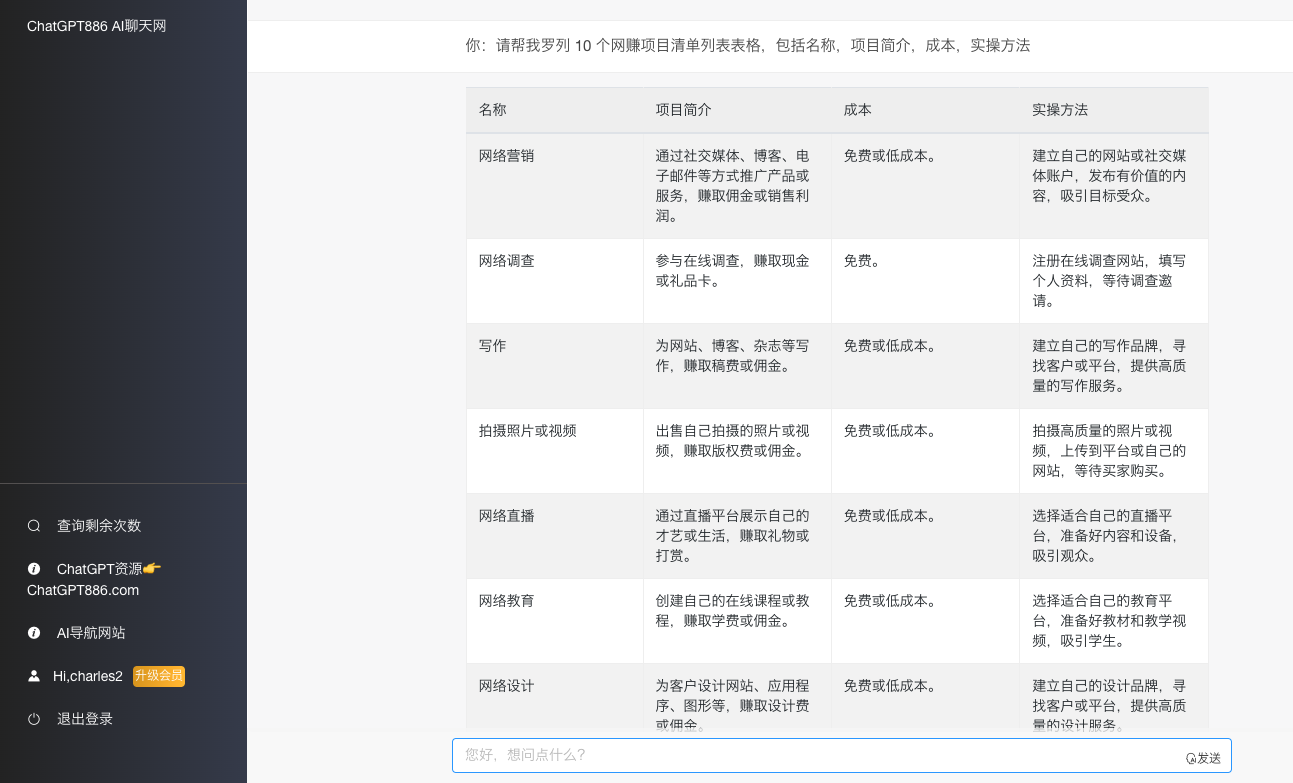
Task: Click the info icon next to ChatGPT资源
Action: click(33, 568)
